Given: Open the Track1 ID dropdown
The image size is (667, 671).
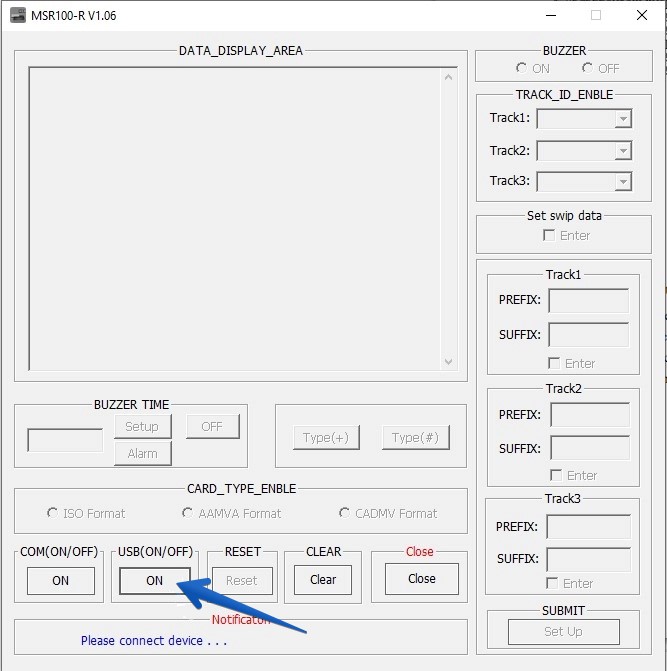Looking at the screenshot, I should pyautogui.click(x=623, y=119).
